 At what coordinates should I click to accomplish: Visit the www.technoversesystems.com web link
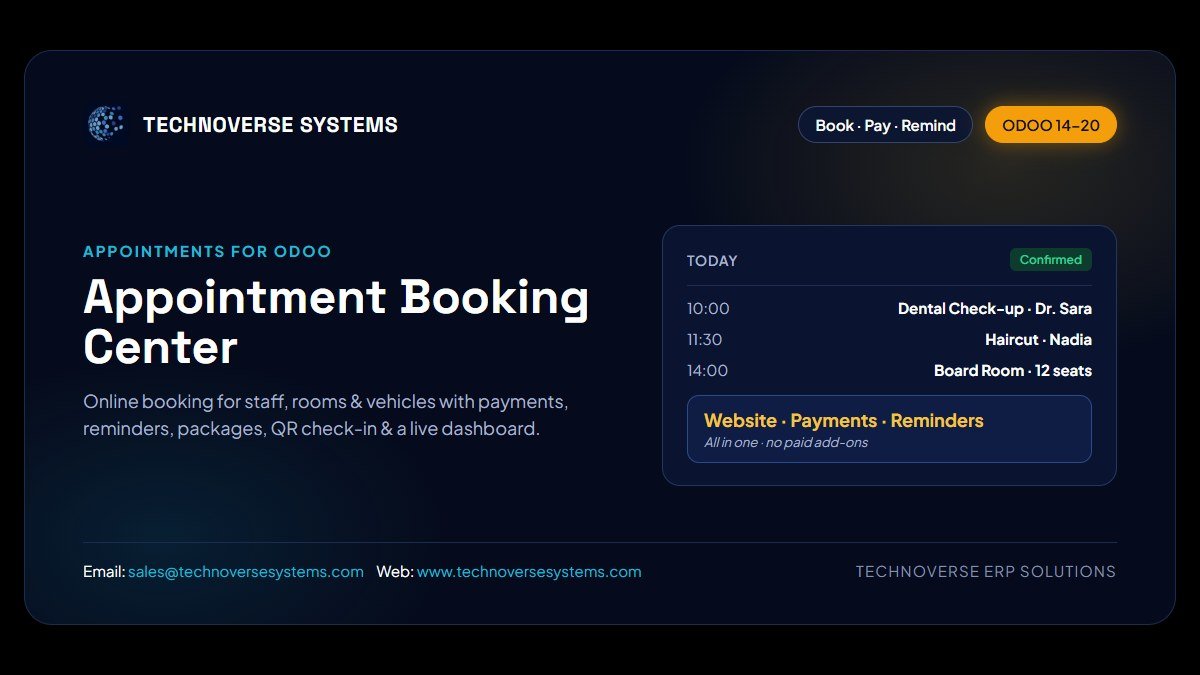529,572
